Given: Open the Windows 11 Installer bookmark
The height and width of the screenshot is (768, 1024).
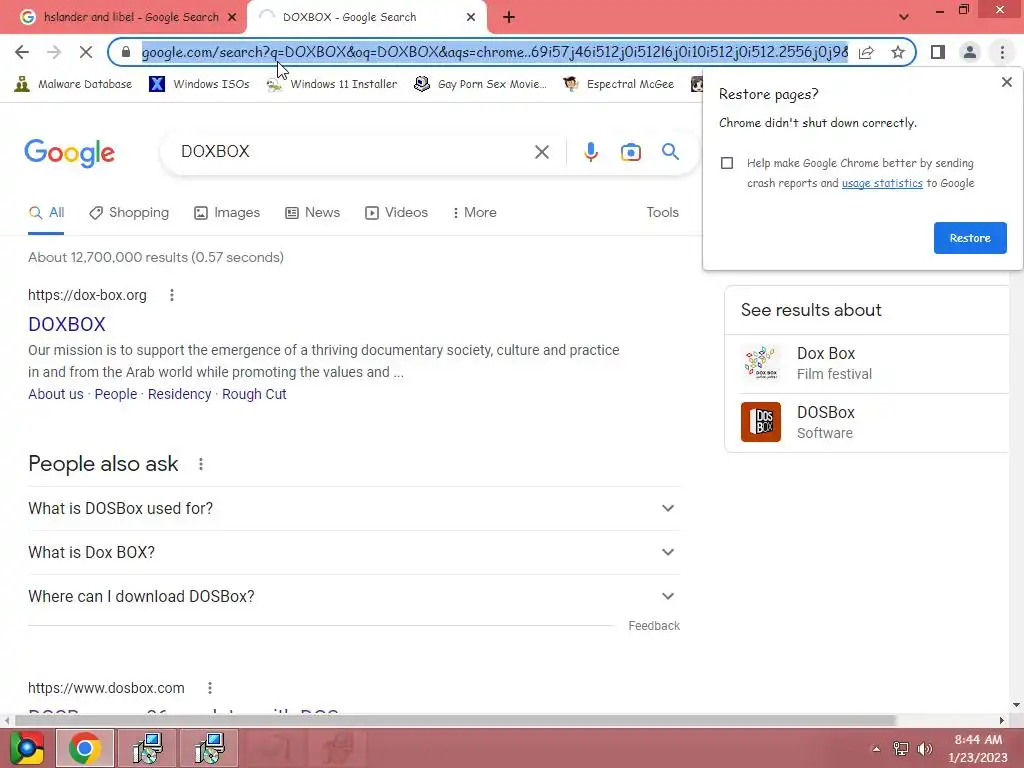Looking at the screenshot, I should (x=332, y=84).
